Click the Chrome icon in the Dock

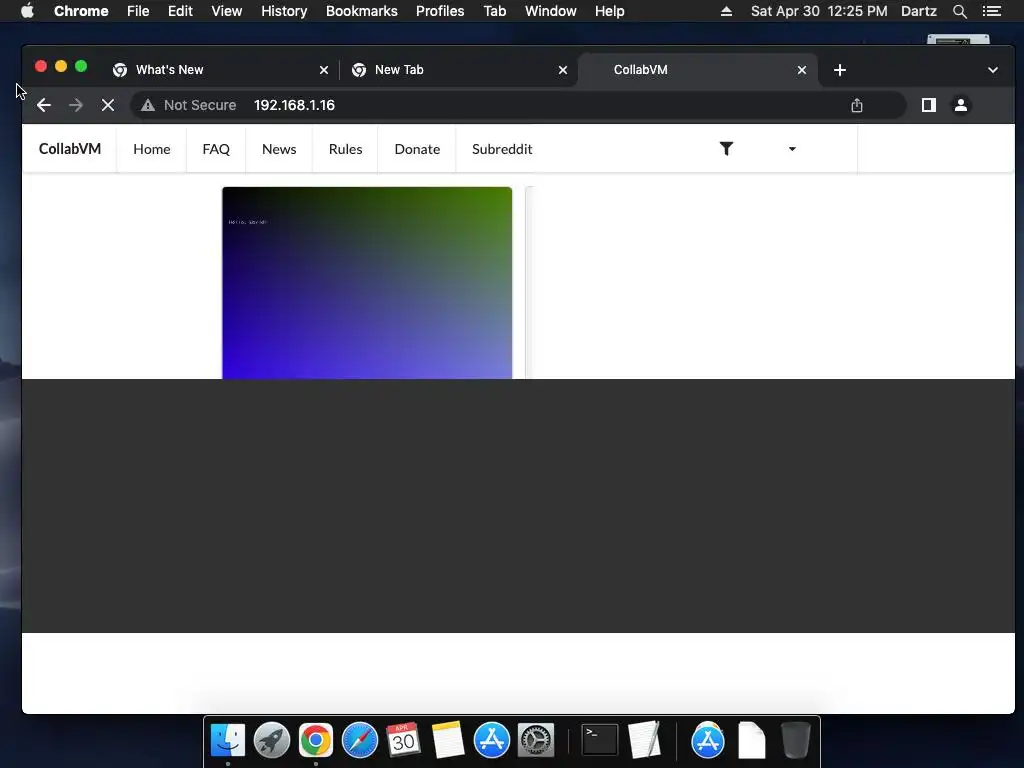coord(315,741)
